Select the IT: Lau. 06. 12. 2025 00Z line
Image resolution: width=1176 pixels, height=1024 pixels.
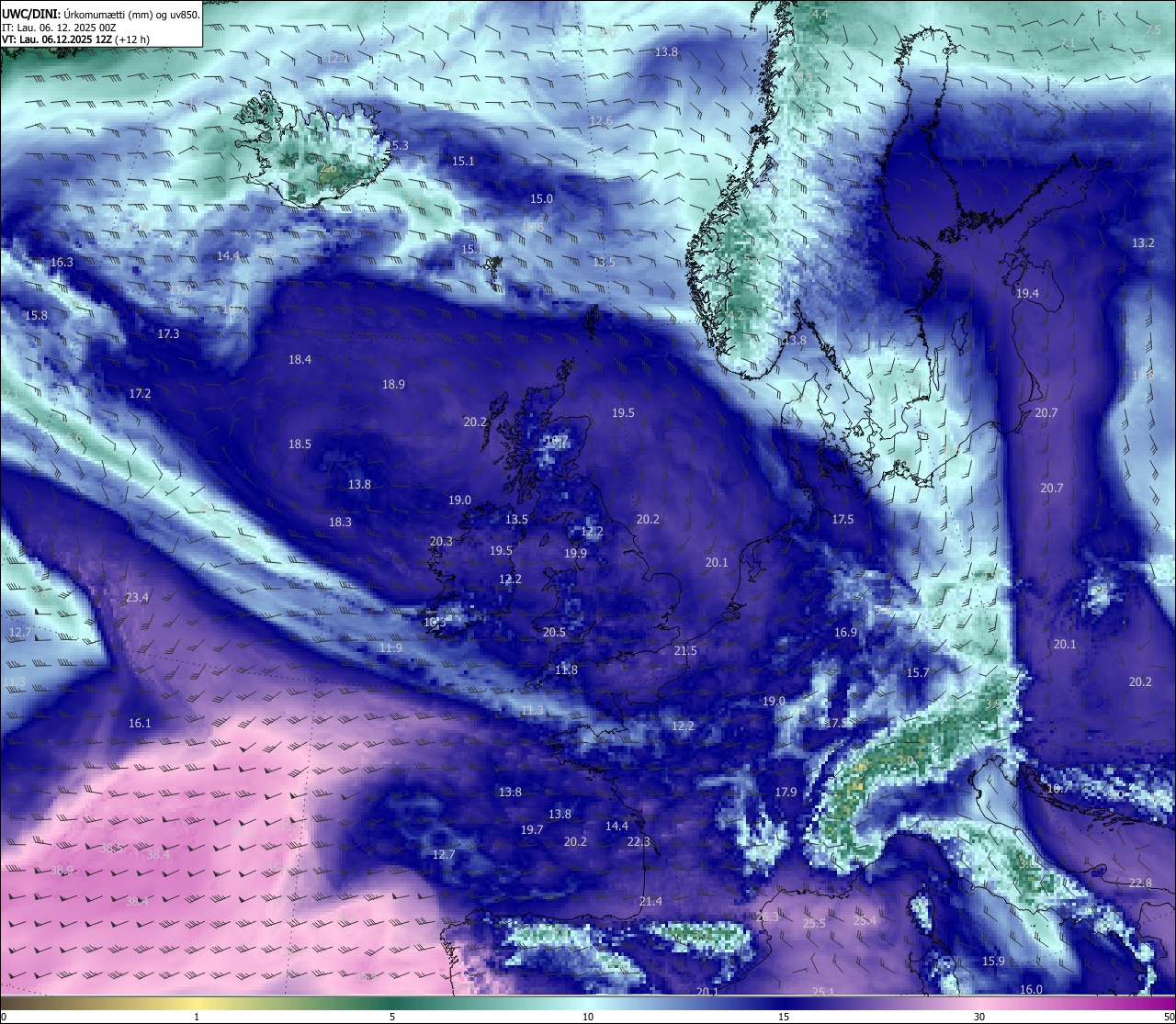click(60, 28)
